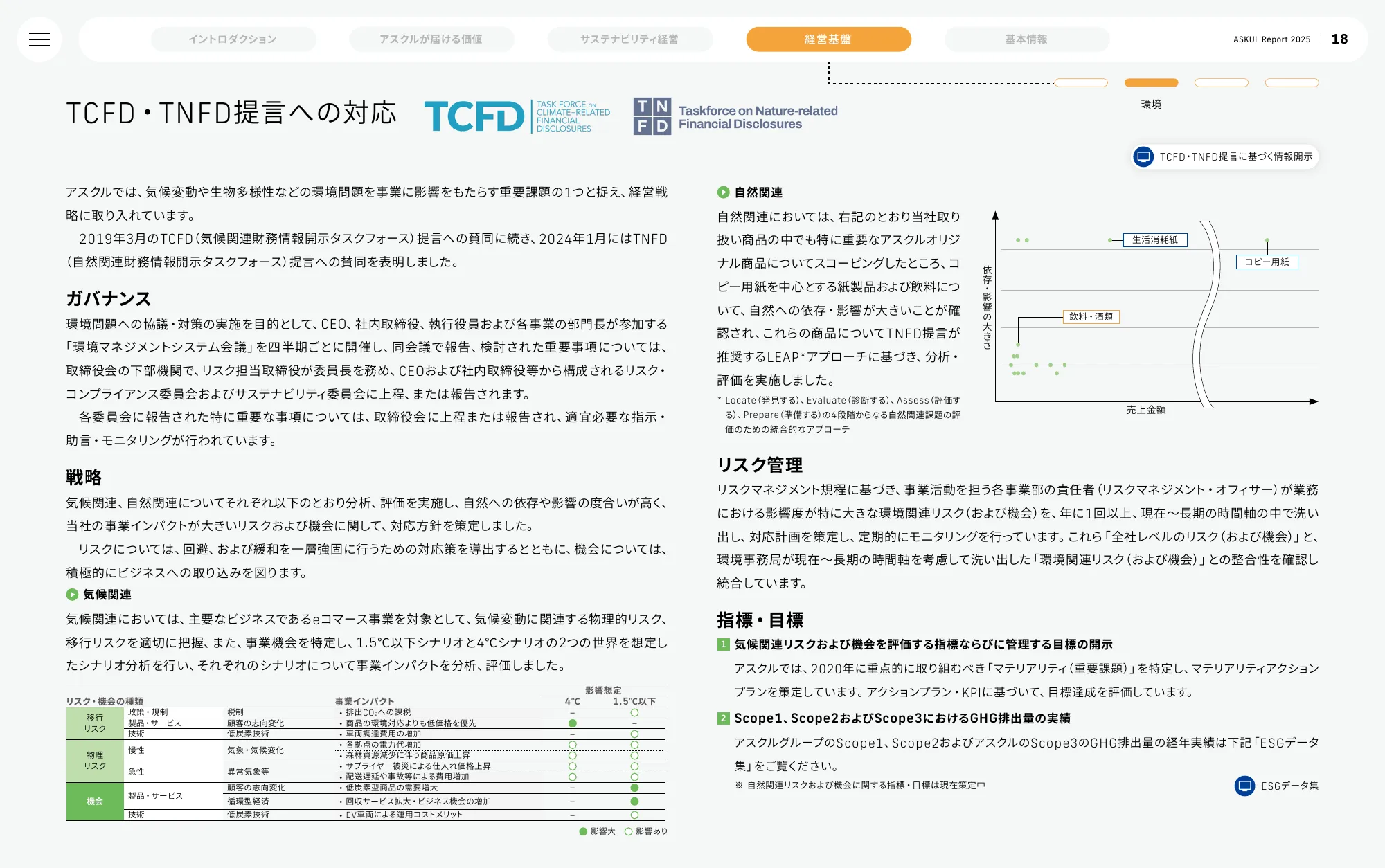The image size is (1385, 868).
Task: Select the サステナビリティ経営 tab
Action: coord(629,39)
